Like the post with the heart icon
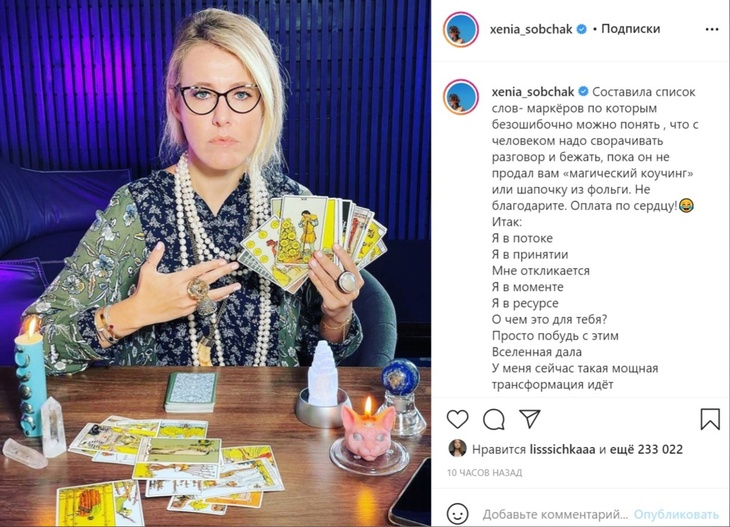This screenshot has width=730, height=527. (458, 419)
